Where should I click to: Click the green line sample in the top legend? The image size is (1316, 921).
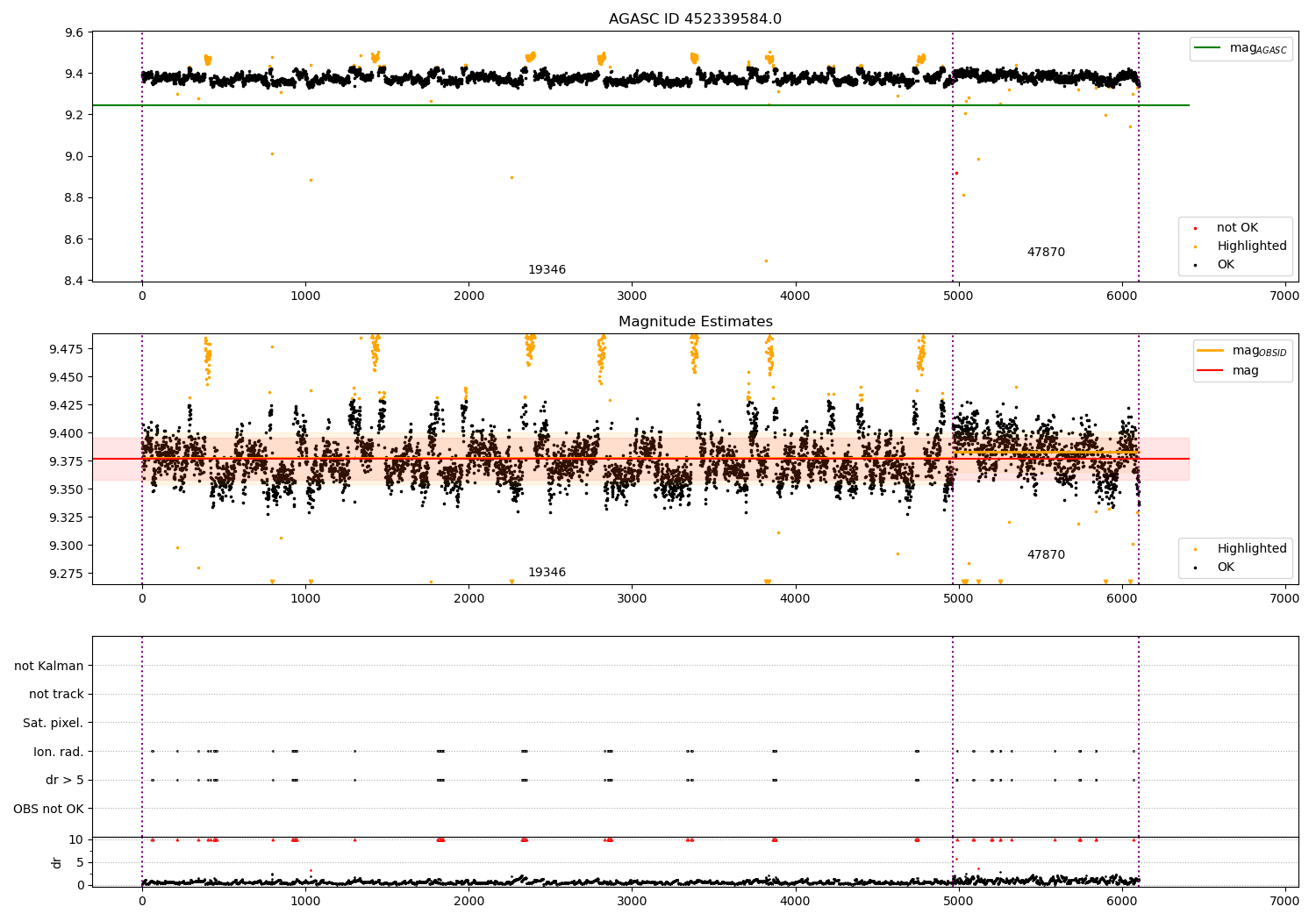click(x=1208, y=48)
